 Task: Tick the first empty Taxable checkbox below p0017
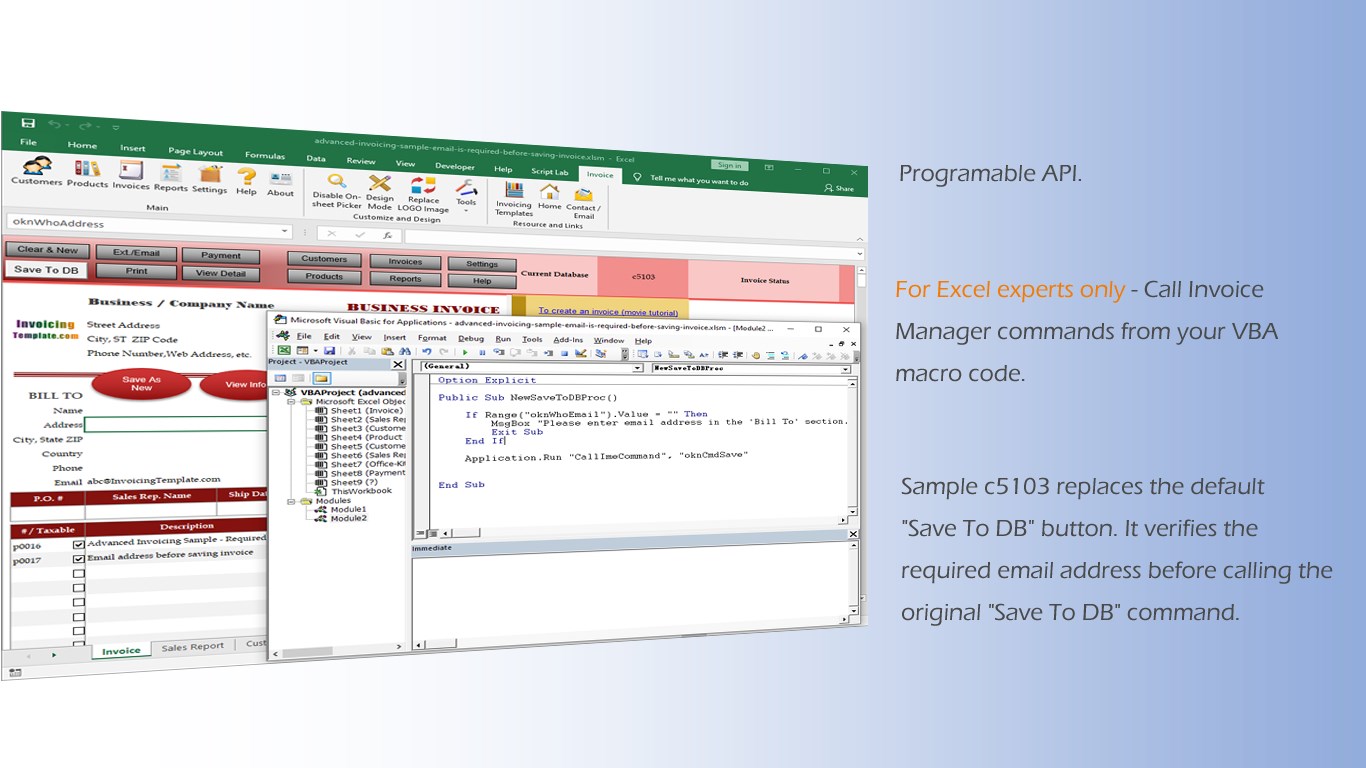tap(78, 573)
